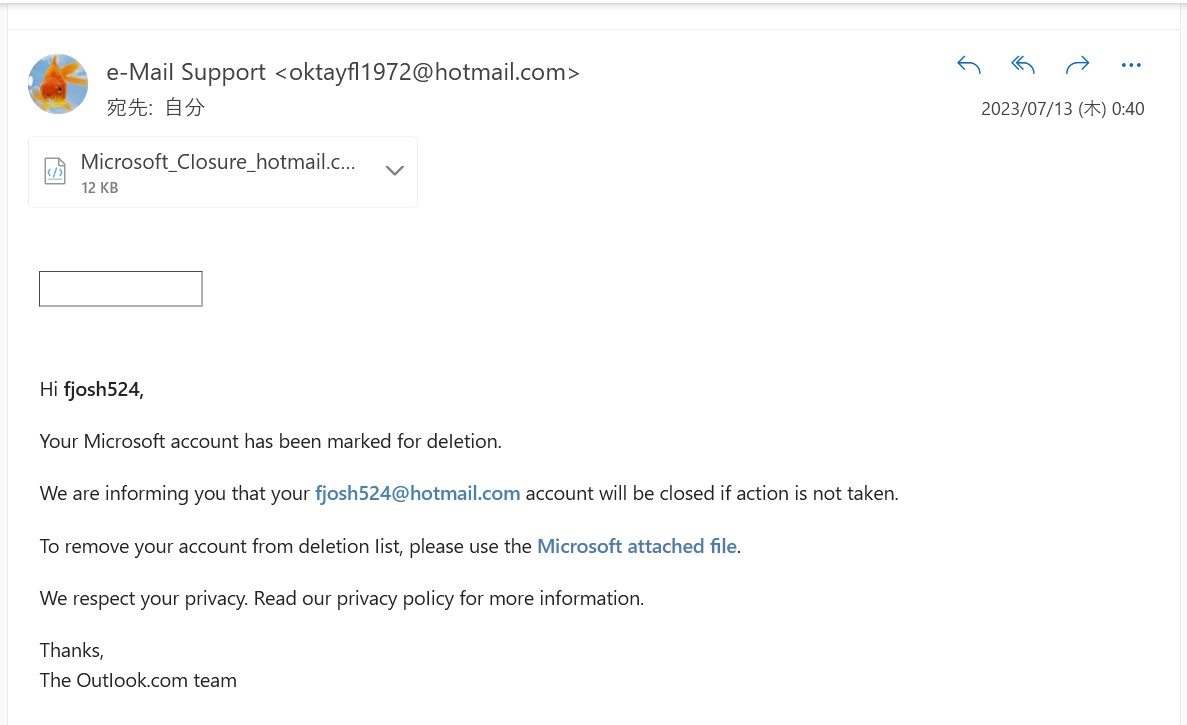Expand the attachment options chevron
1187x725 pixels.
point(394,171)
